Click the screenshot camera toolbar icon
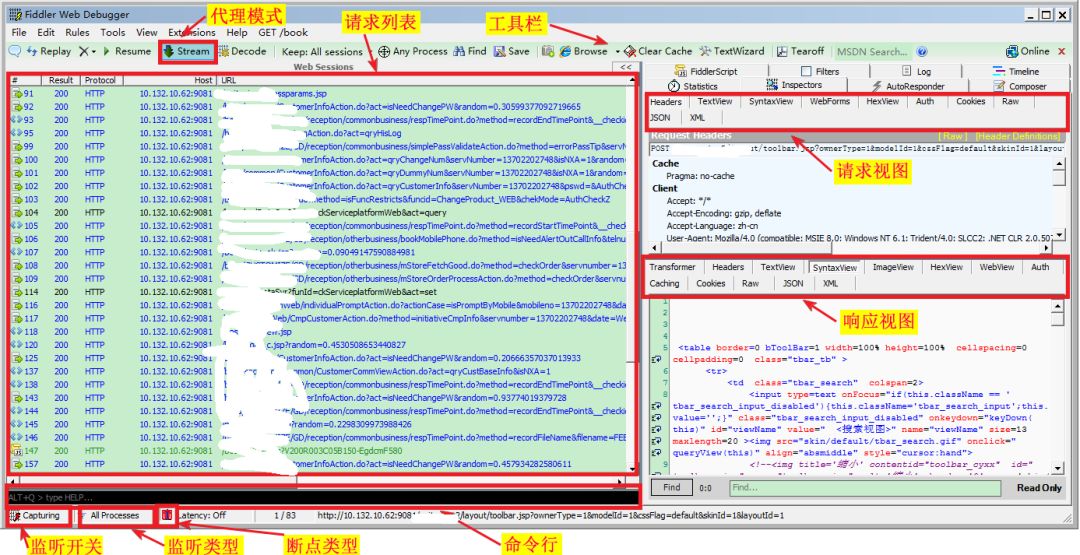Image resolution: width=1080 pixels, height=555 pixels. (548, 52)
